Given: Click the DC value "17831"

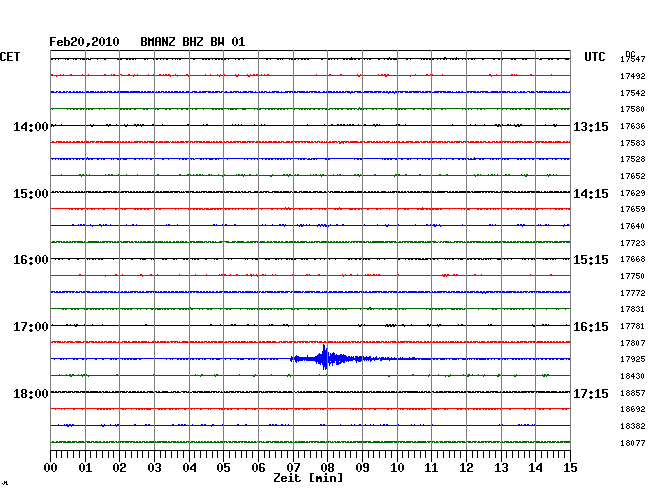Looking at the screenshot, I should [x=633, y=309].
